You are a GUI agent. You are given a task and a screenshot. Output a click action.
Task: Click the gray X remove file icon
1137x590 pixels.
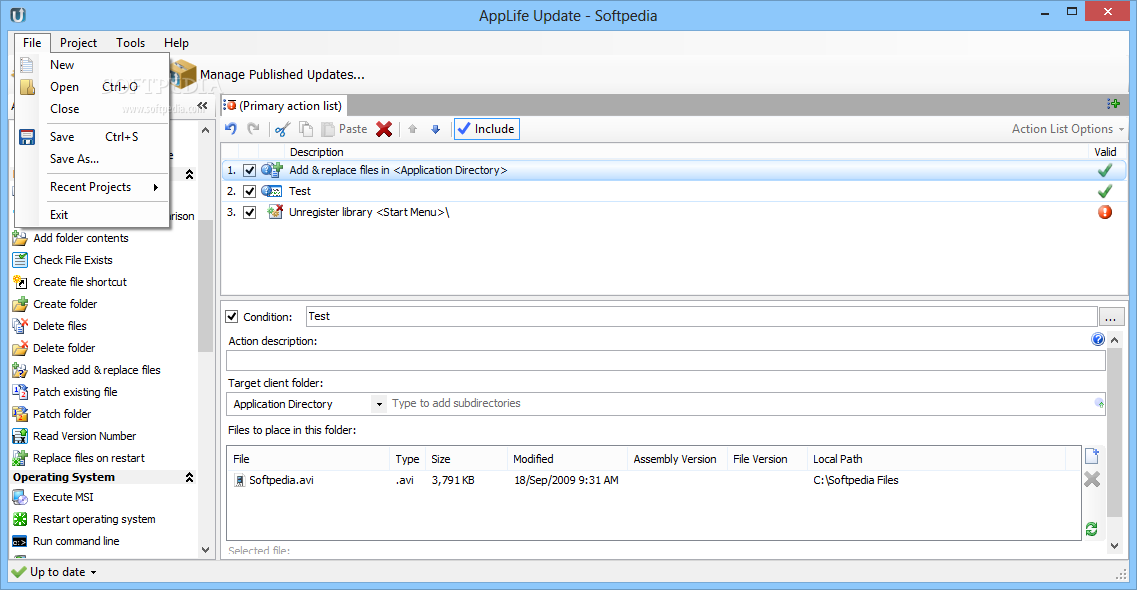[1092, 479]
